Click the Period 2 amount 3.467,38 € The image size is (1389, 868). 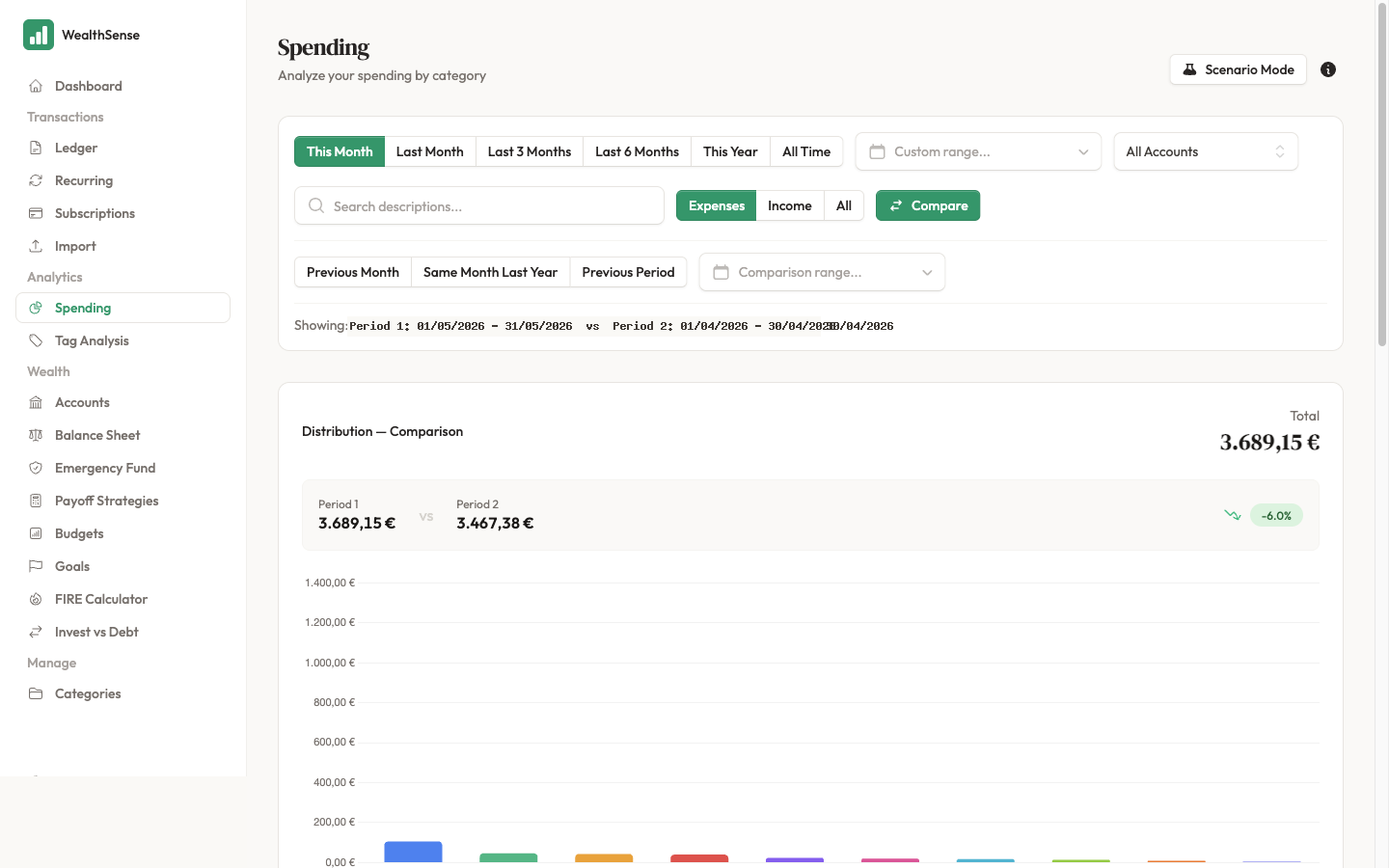(x=495, y=523)
